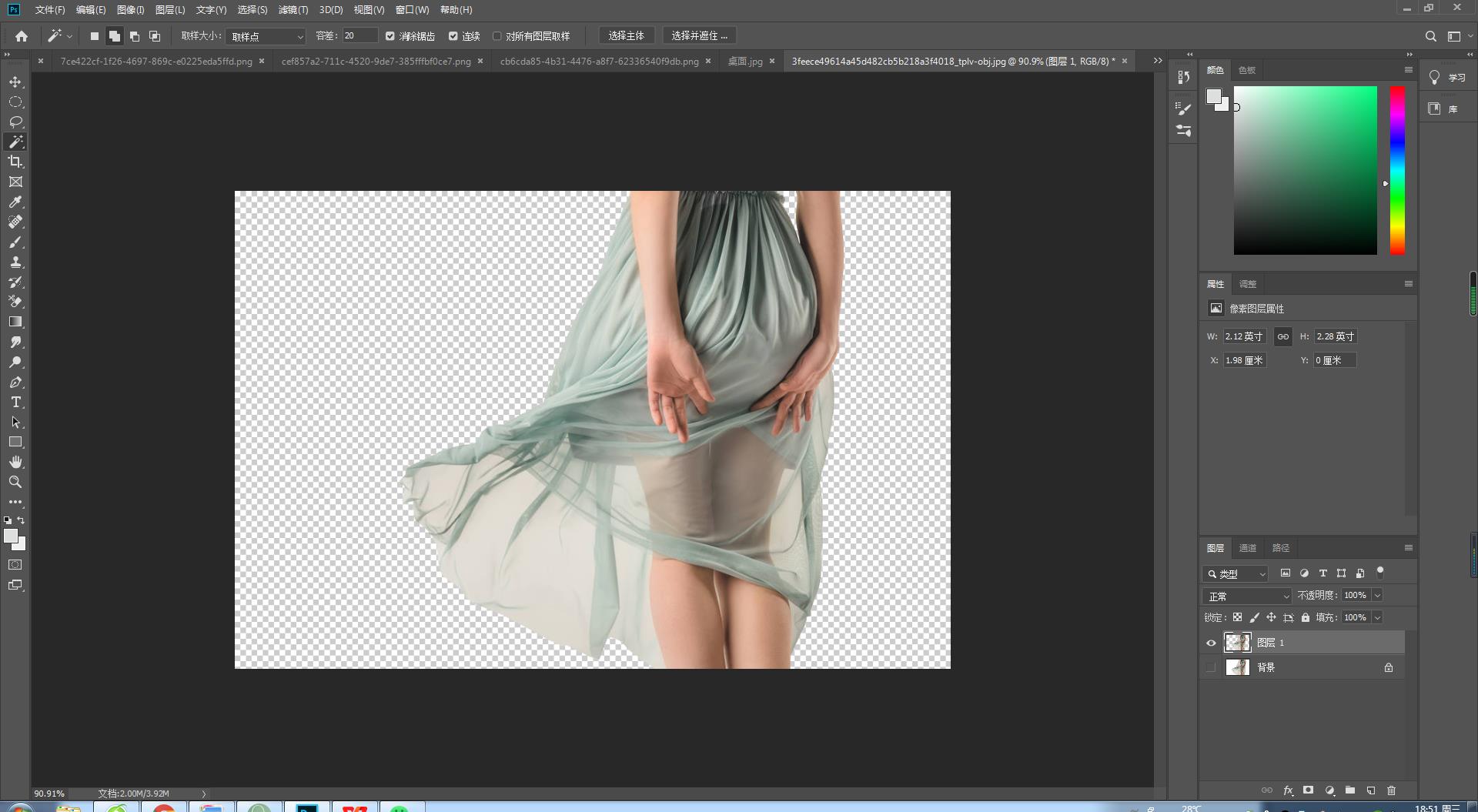This screenshot has width=1478, height=812.
Task: Select the Lasso tool
Action: click(15, 122)
